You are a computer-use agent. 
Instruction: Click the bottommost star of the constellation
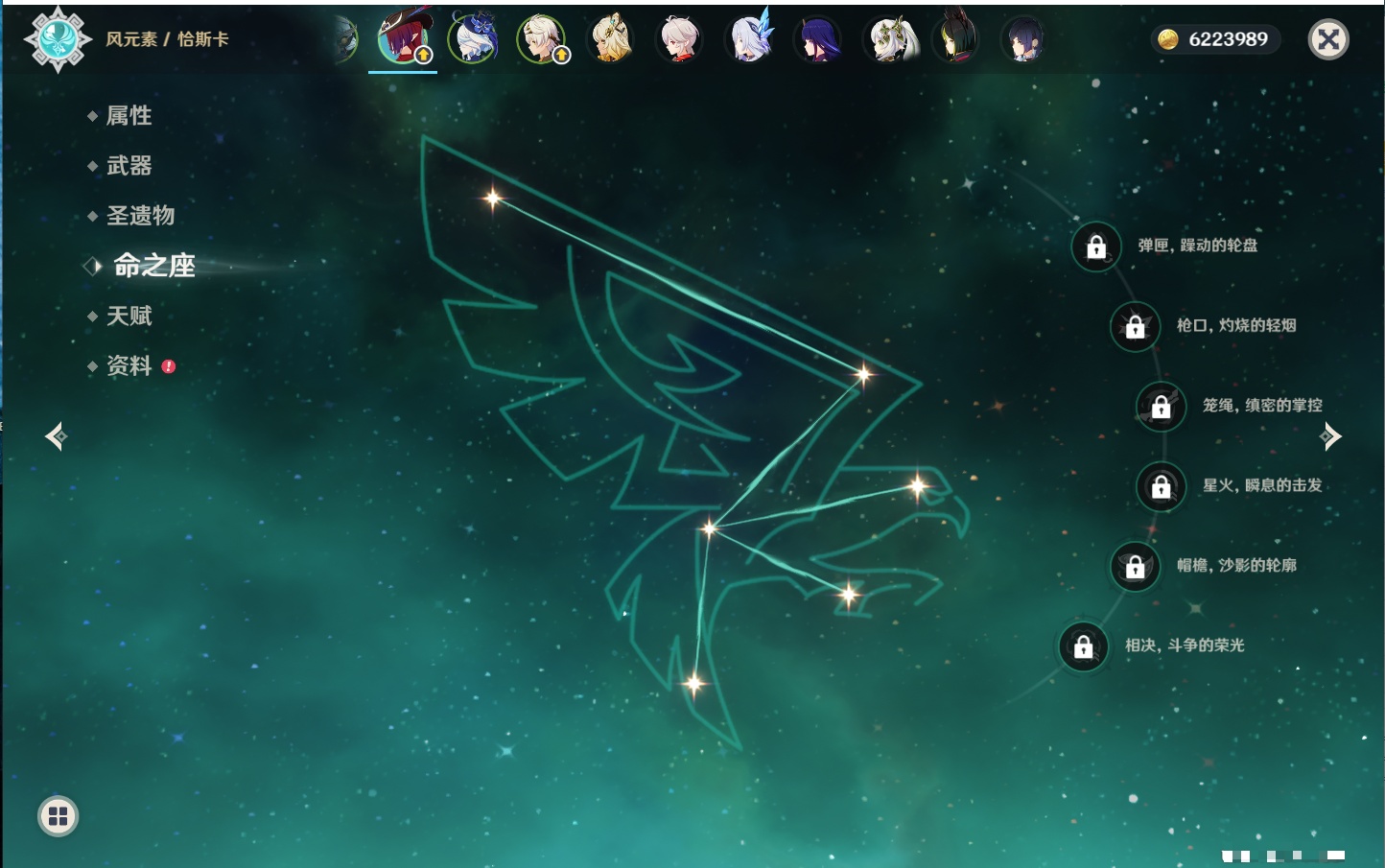[x=694, y=684]
